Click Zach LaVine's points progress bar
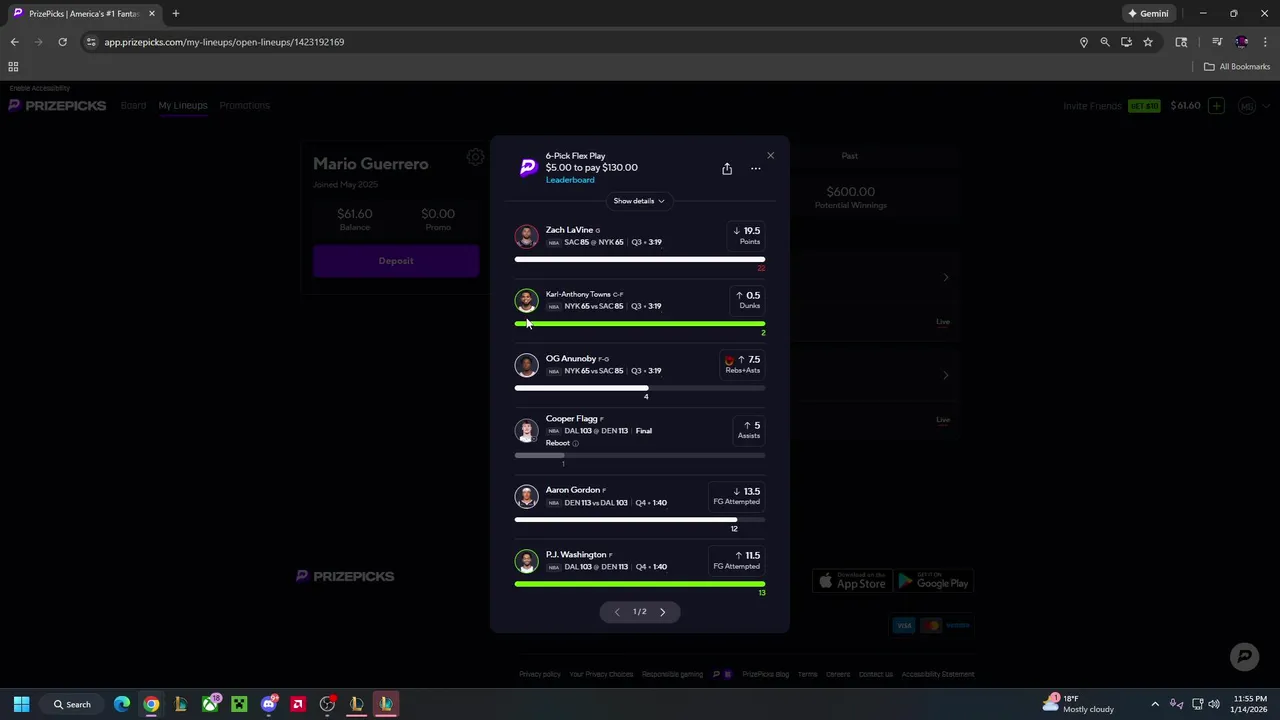Viewport: 1280px width, 720px height. pos(640,259)
